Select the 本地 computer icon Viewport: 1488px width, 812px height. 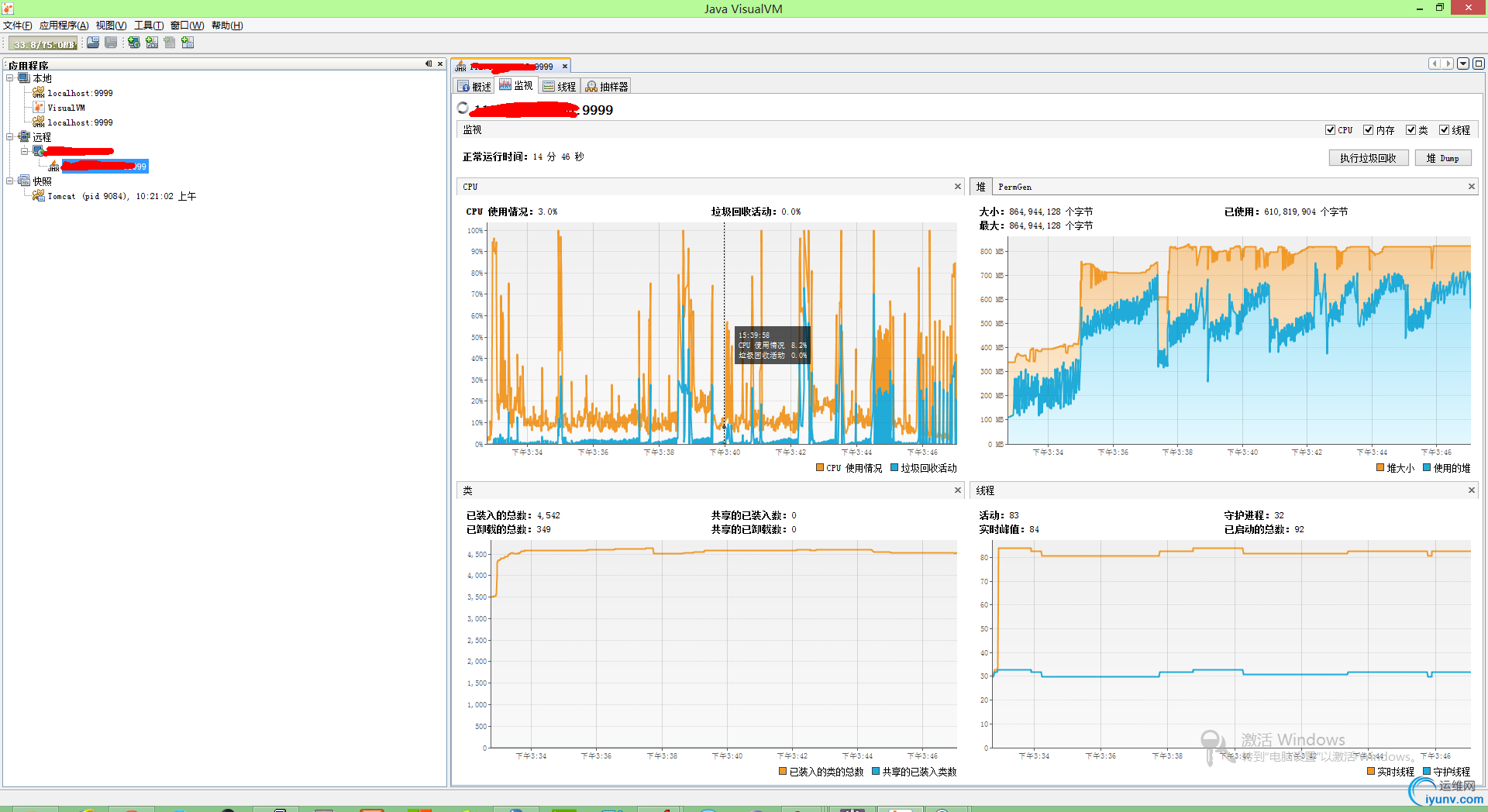click(x=24, y=77)
